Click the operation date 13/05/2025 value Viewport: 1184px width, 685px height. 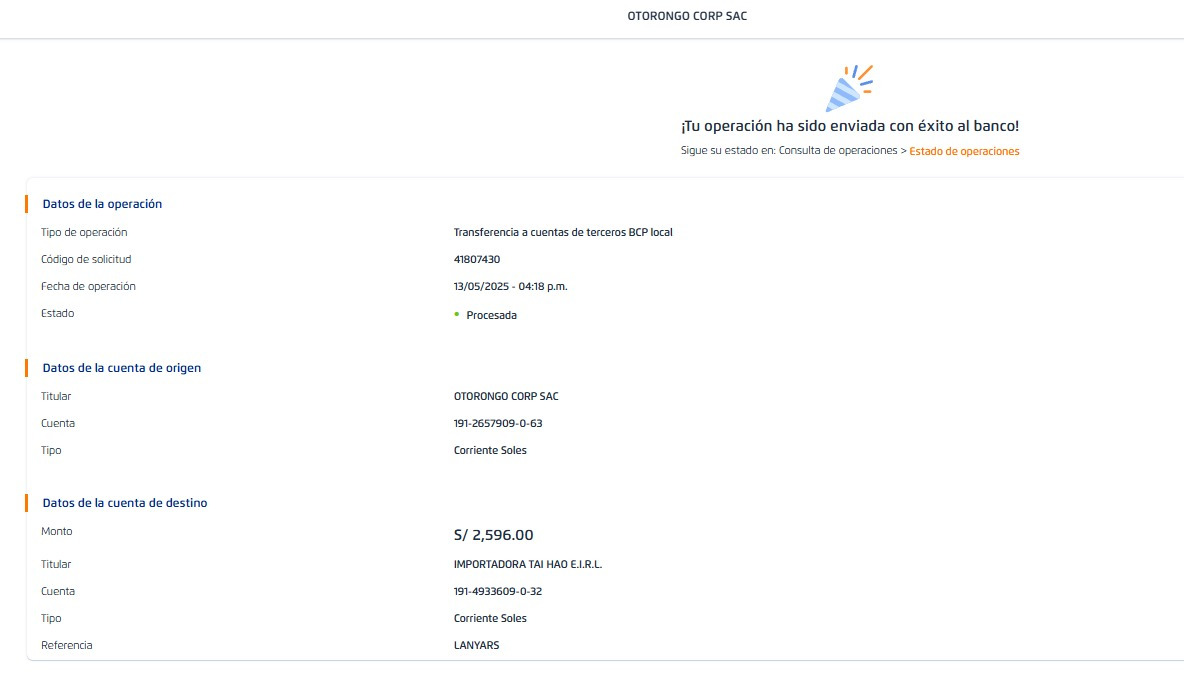coord(510,286)
